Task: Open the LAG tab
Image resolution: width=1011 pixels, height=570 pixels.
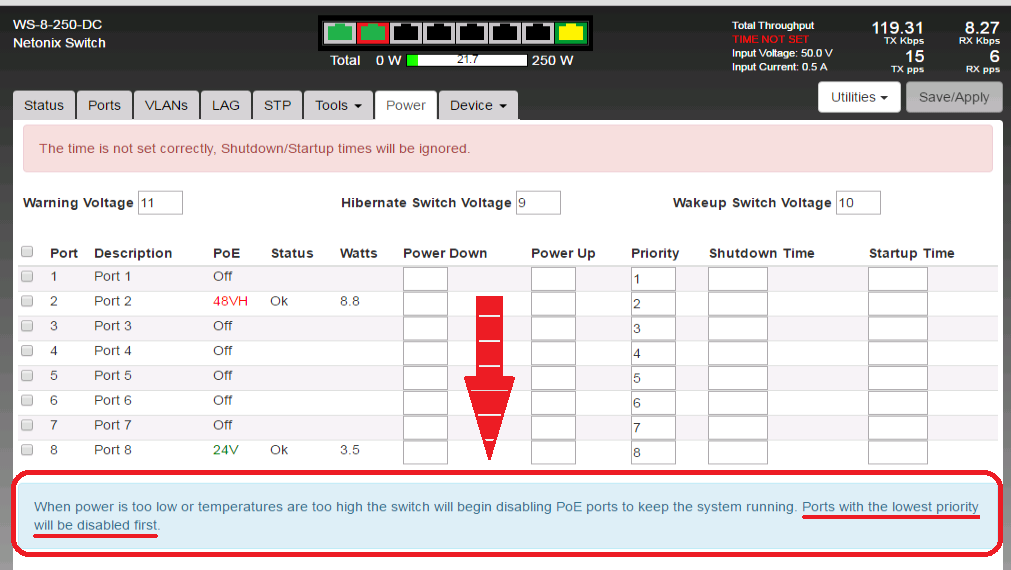Action: click(226, 105)
